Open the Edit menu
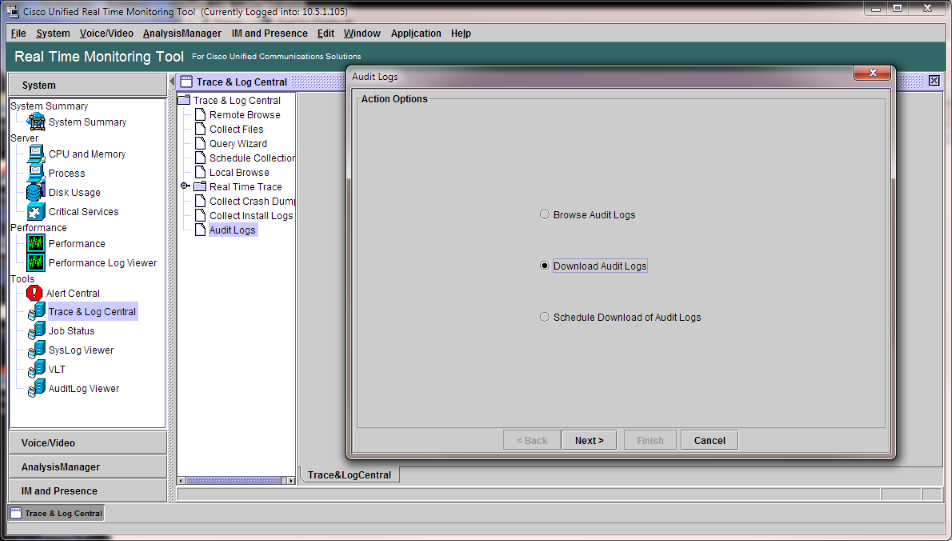 (x=325, y=33)
